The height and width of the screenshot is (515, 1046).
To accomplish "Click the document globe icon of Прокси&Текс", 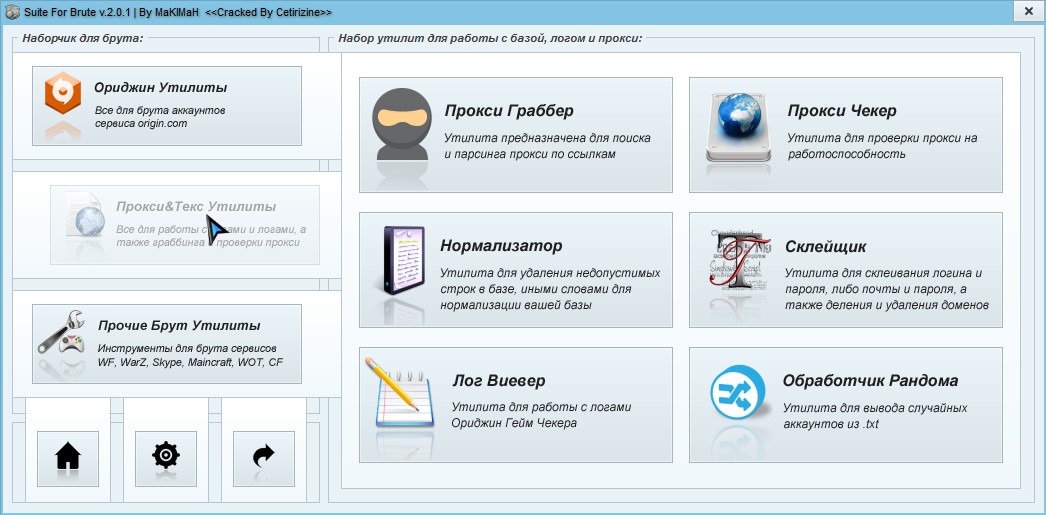I will 84,214.
